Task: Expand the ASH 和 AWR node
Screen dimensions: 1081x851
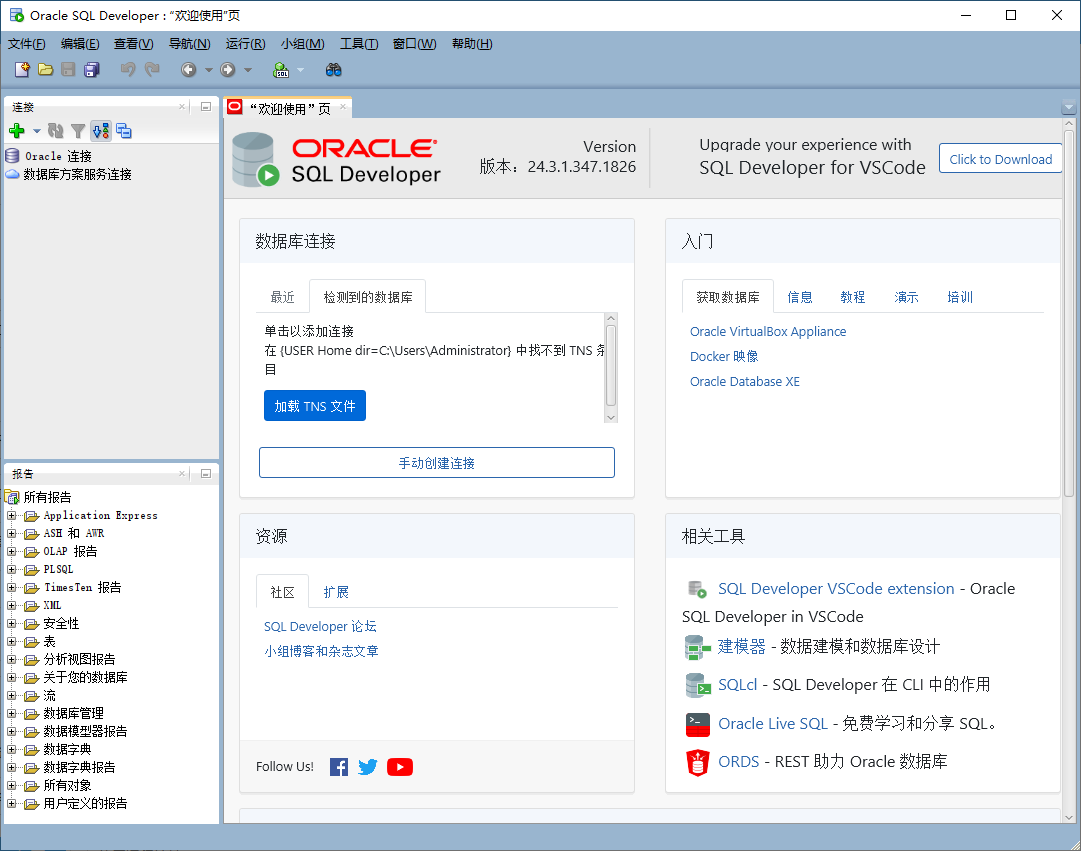Action: [x=11, y=533]
